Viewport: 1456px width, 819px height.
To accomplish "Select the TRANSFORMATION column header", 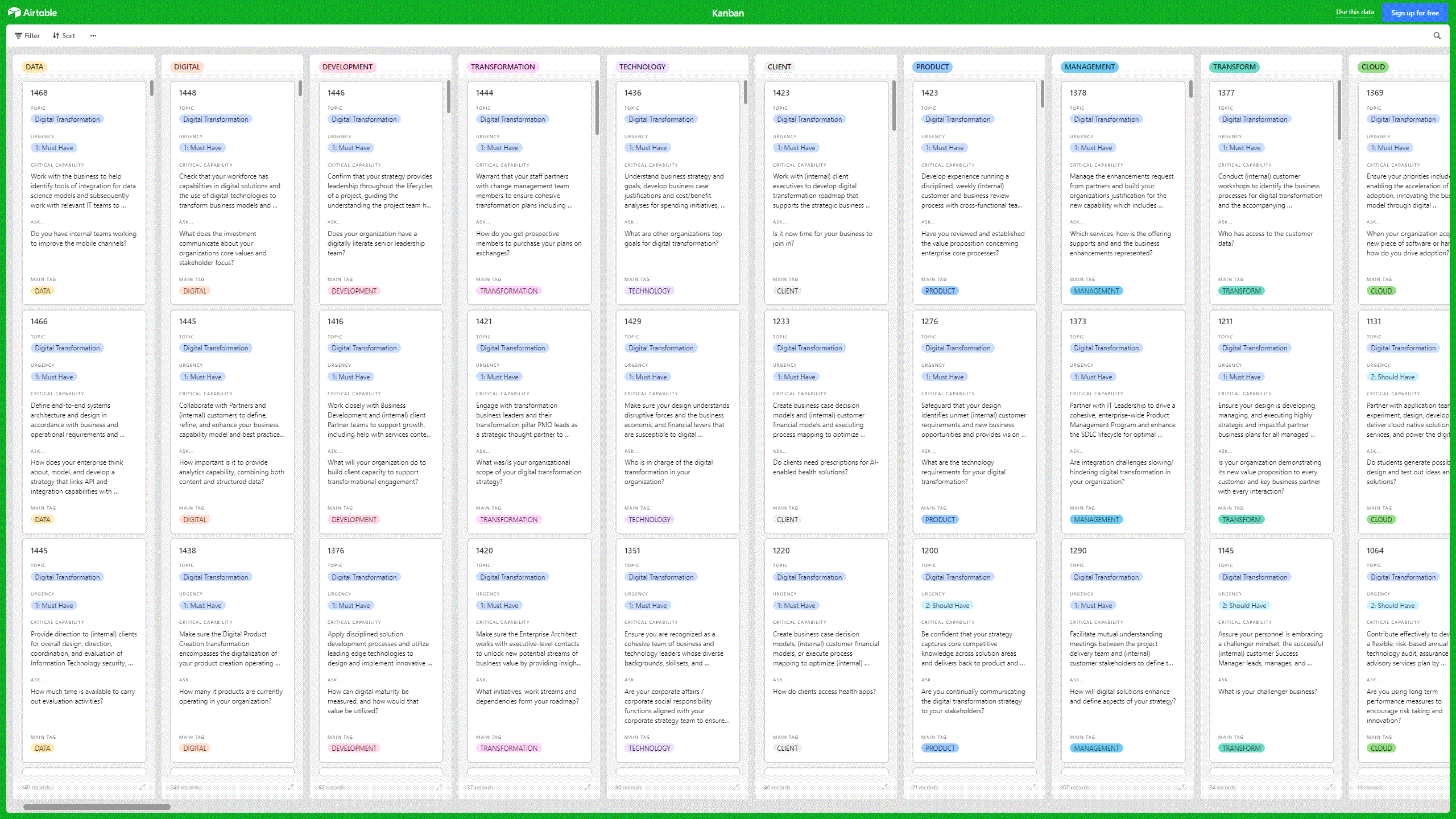I will pyautogui.click(x=503, y=67).
